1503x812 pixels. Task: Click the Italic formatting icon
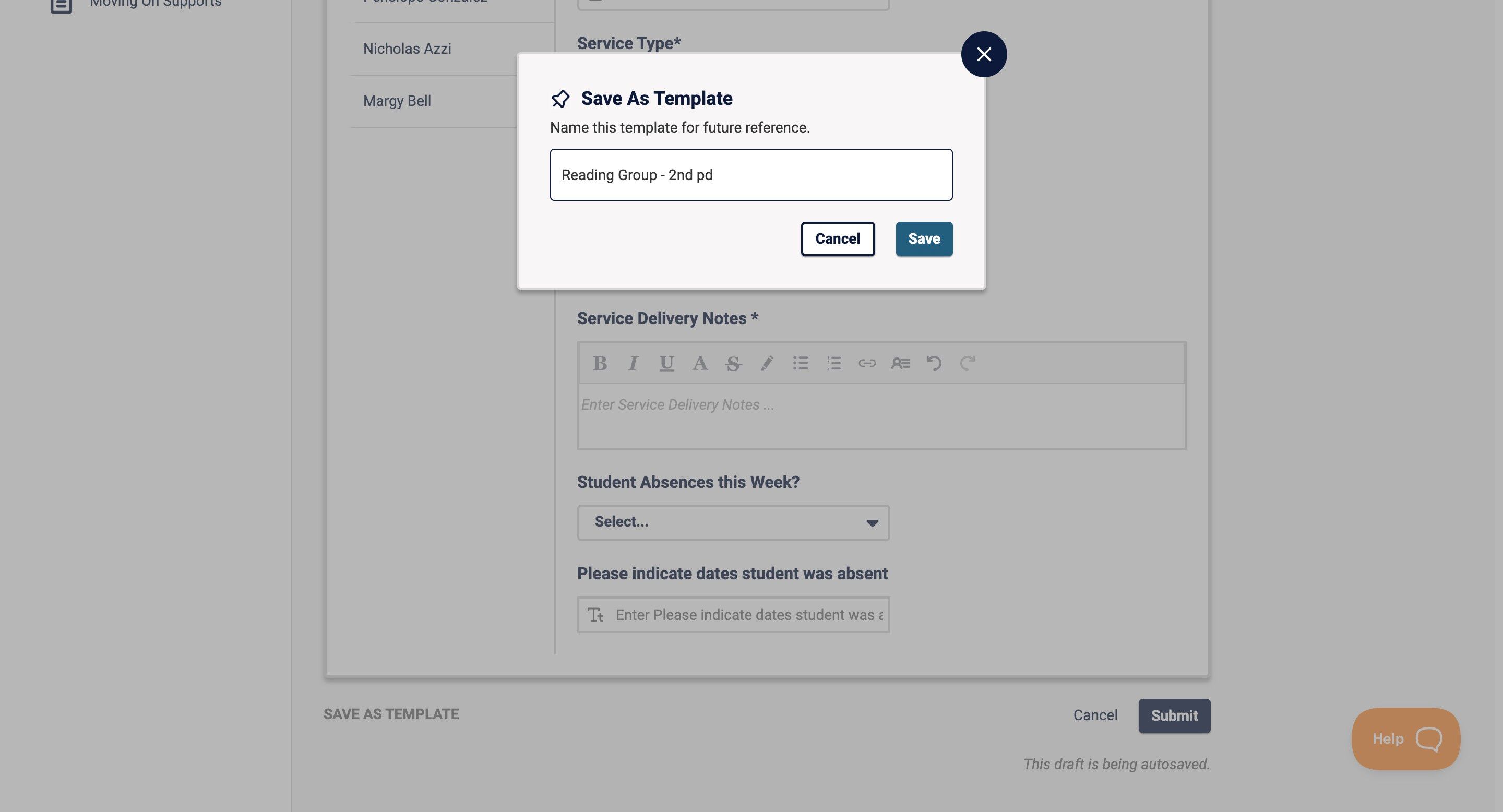633,363
